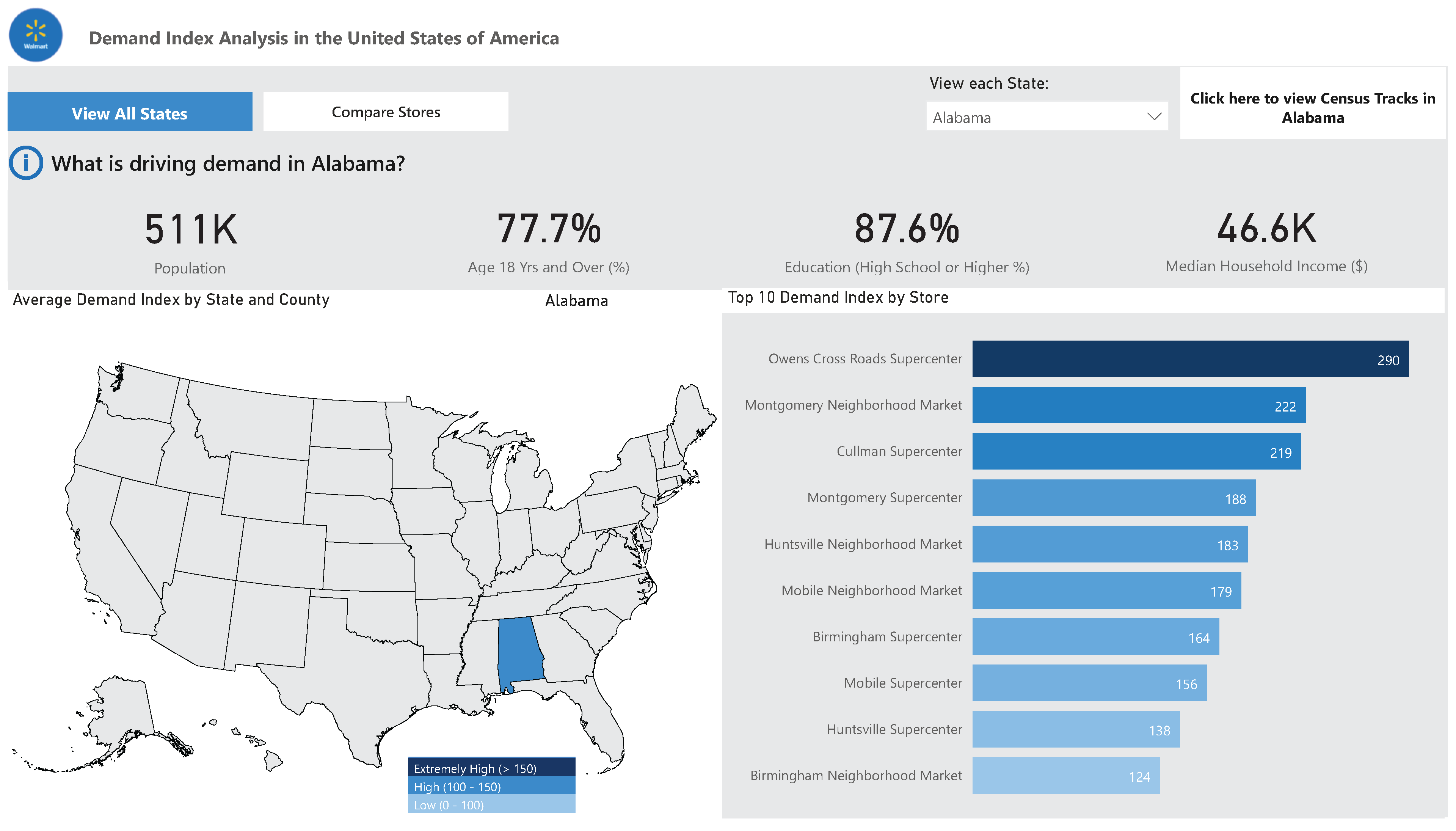Switch to Compare Stores tab
The width and height of the screenshot is (1456, 831).
pos(386,112)
